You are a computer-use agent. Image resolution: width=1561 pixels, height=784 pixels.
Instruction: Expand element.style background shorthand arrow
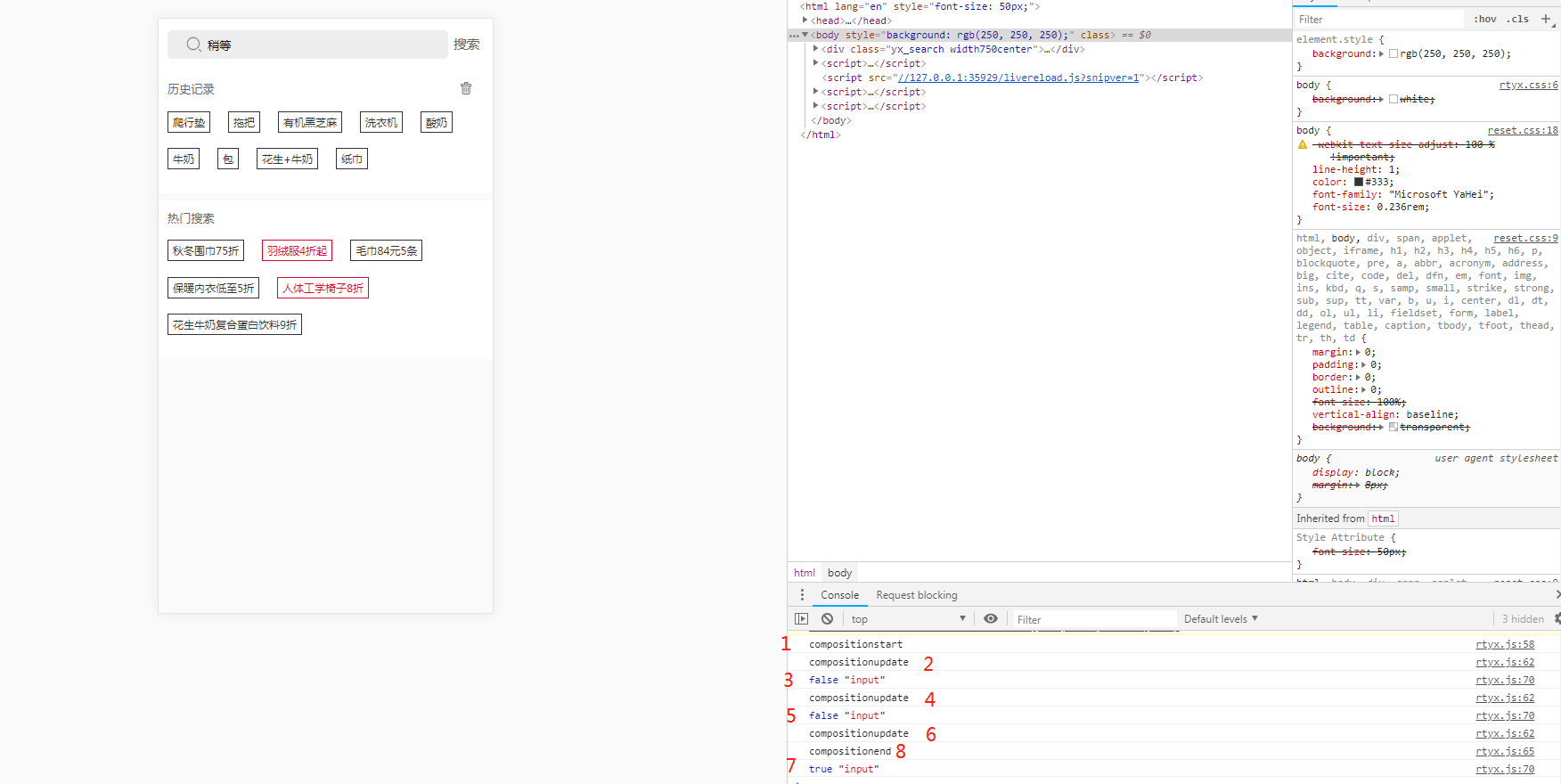pos(1382,53)
